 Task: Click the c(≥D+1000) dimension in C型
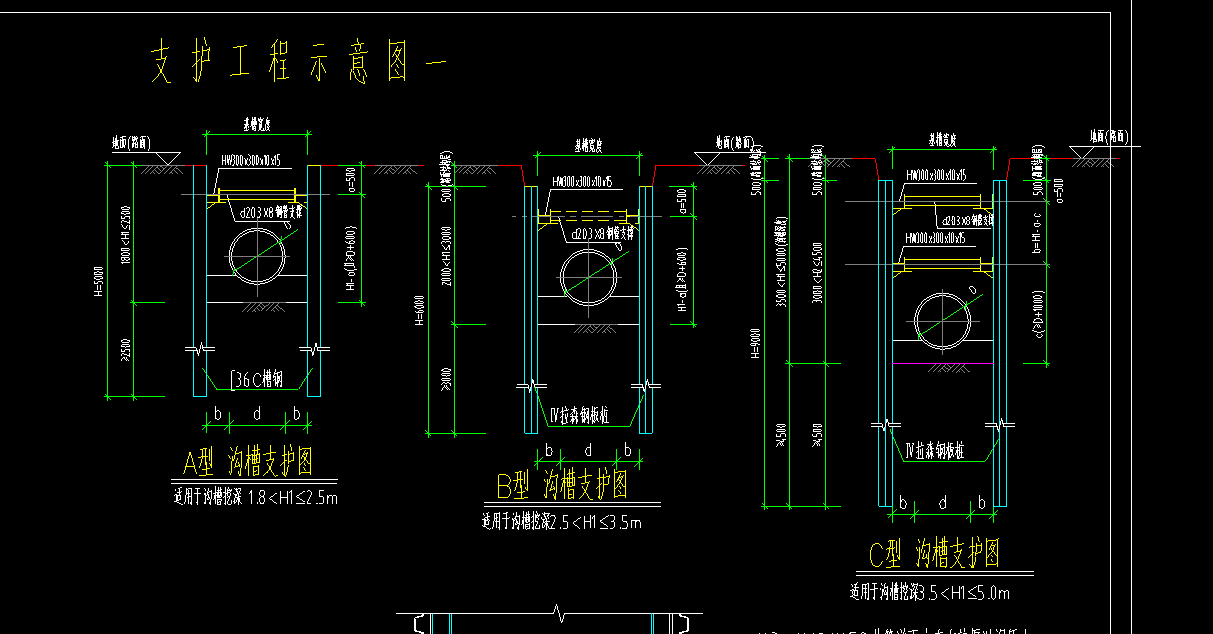(1039, 315)
